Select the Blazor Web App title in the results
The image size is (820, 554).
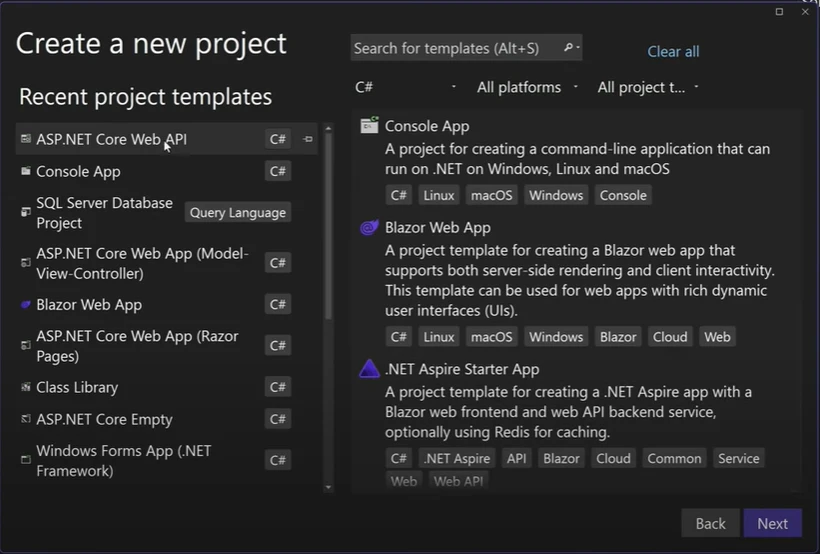click(438, 228)
